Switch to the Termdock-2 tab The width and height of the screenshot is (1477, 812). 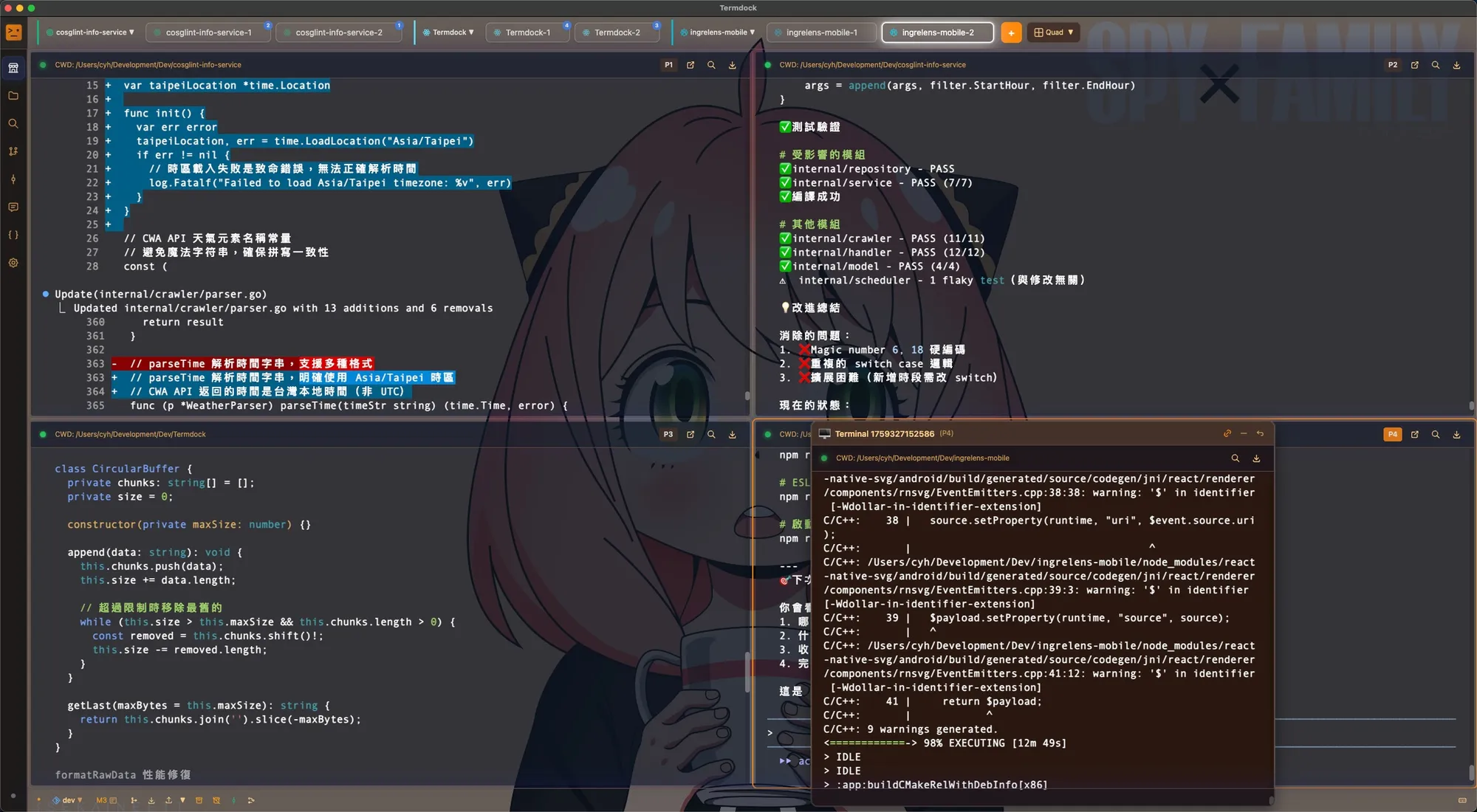coord(617,32)
